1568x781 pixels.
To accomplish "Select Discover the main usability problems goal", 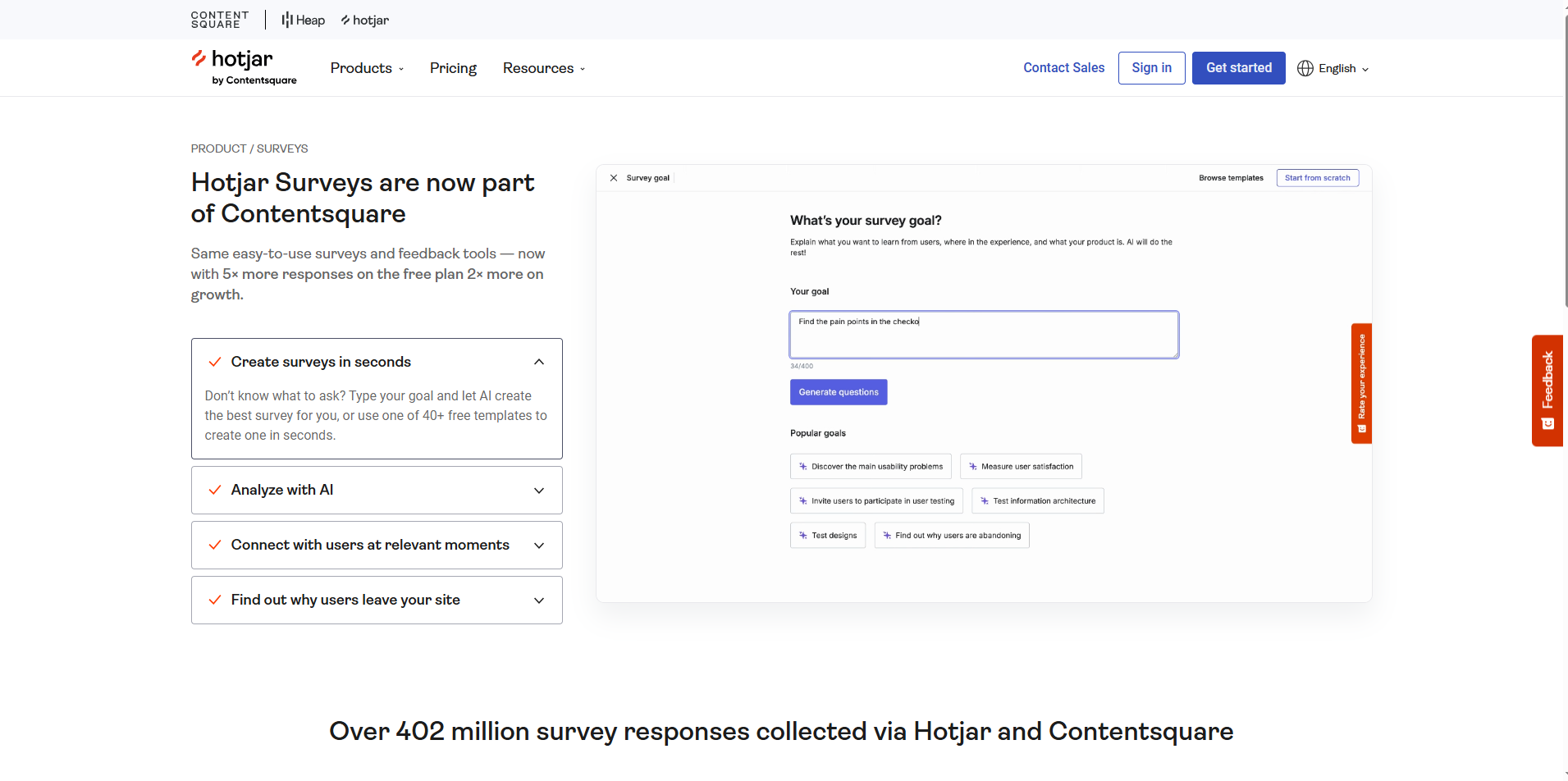I will (x=871, y=467).
